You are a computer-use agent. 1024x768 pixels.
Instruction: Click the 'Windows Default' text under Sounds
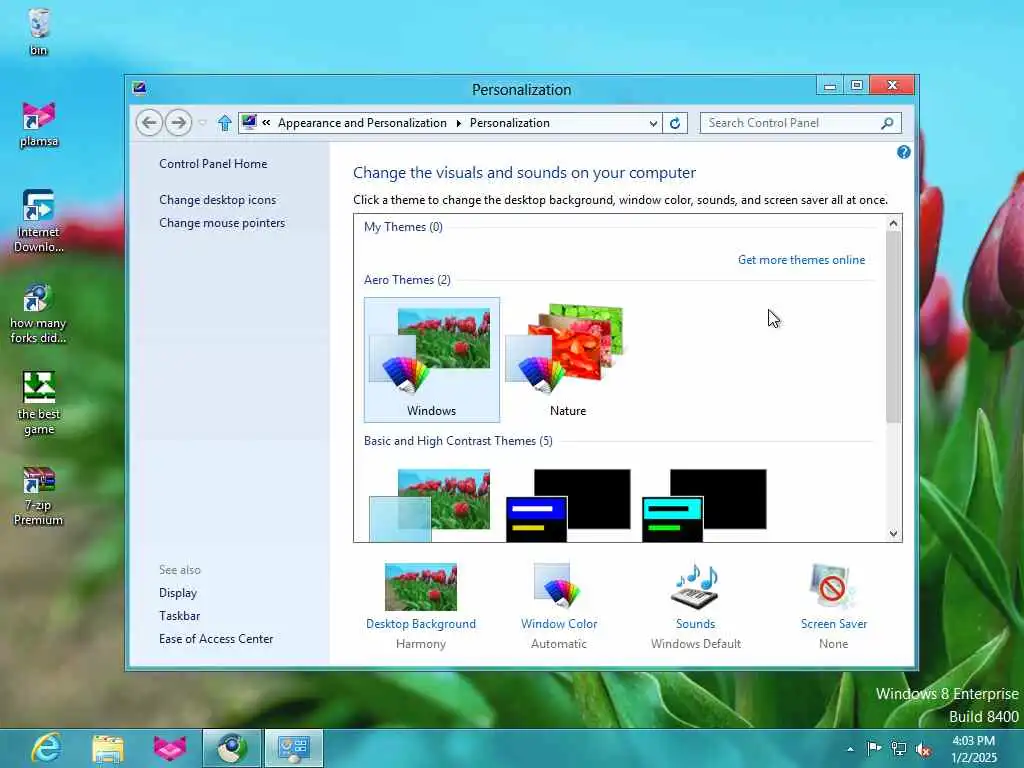[x=696, y=644]
